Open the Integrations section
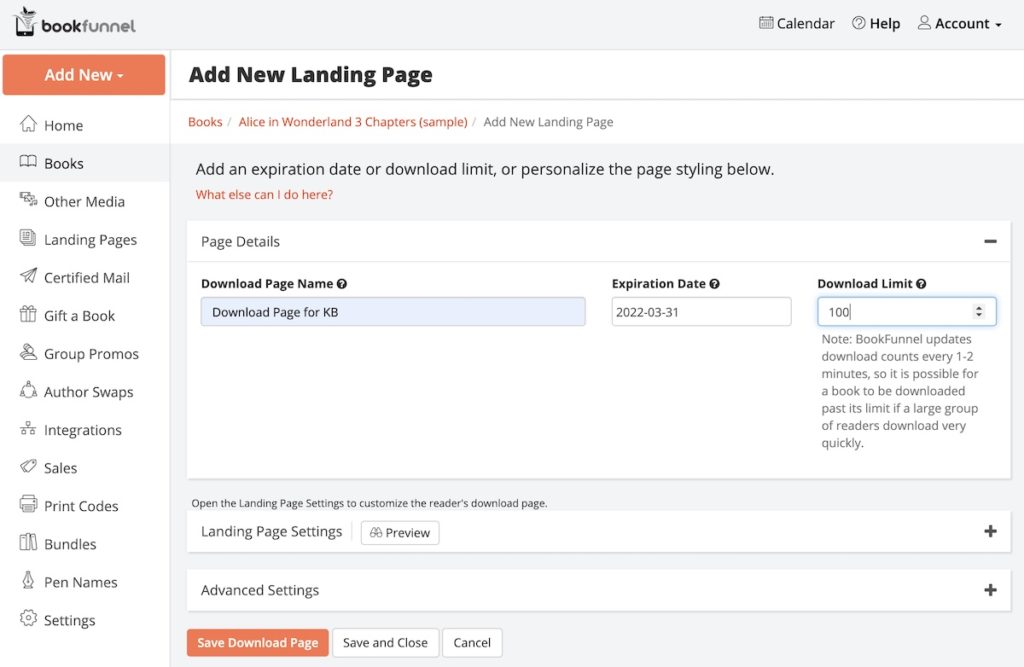1024x667 pixels. tap(84, 429)
